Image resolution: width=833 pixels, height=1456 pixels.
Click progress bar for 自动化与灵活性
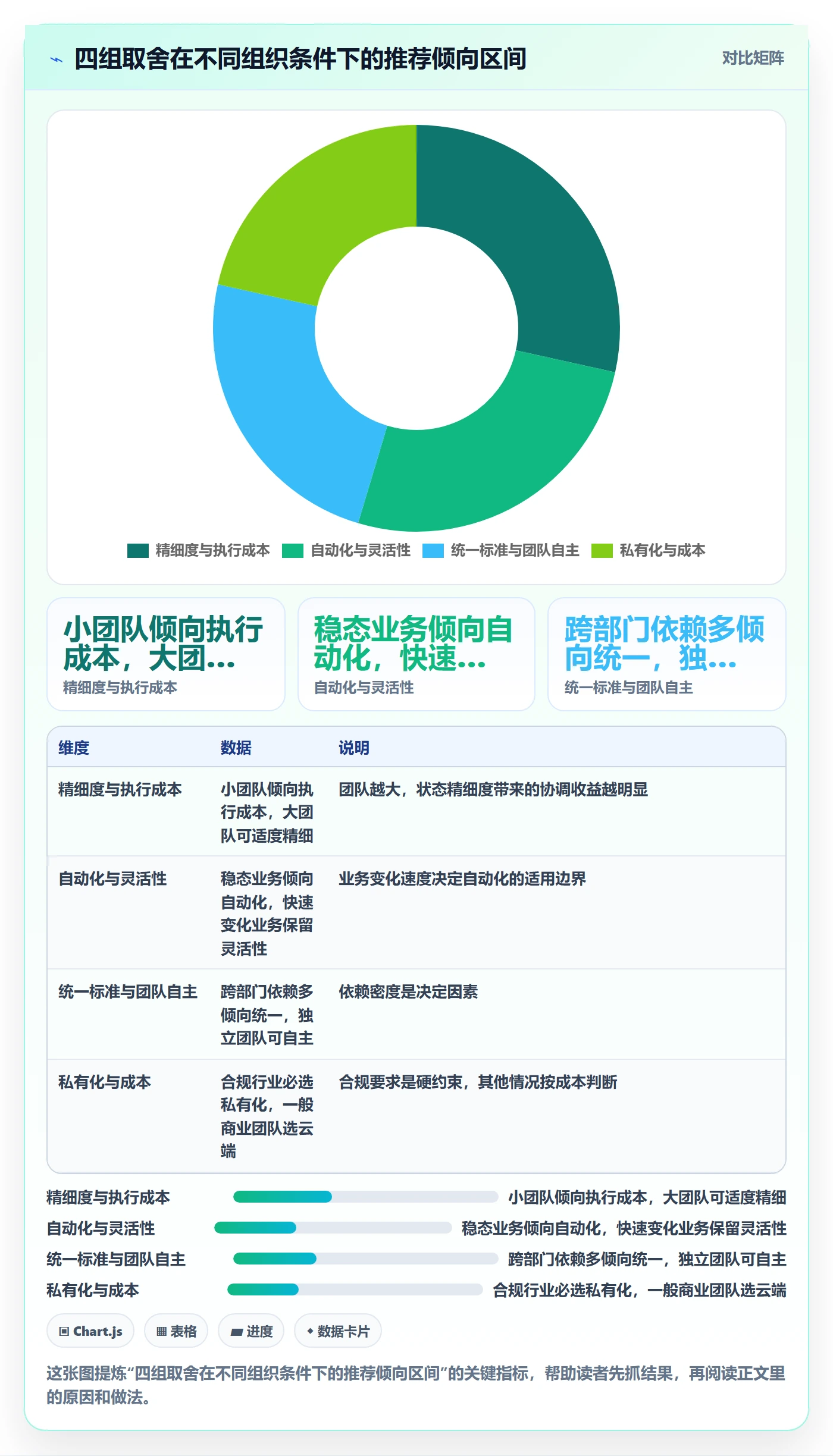(x=333, y=1228)
